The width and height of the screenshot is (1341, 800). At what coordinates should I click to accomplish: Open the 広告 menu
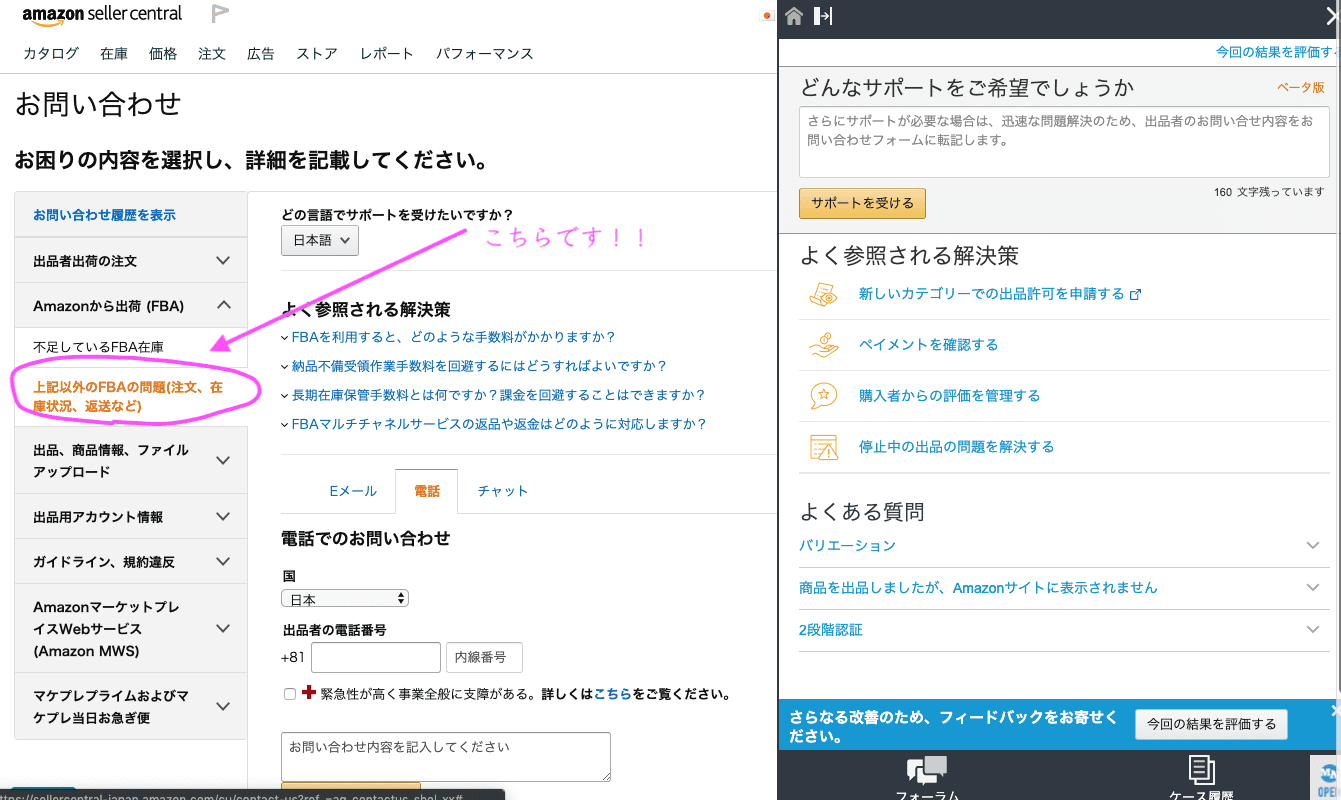click(x=261, y=54)
